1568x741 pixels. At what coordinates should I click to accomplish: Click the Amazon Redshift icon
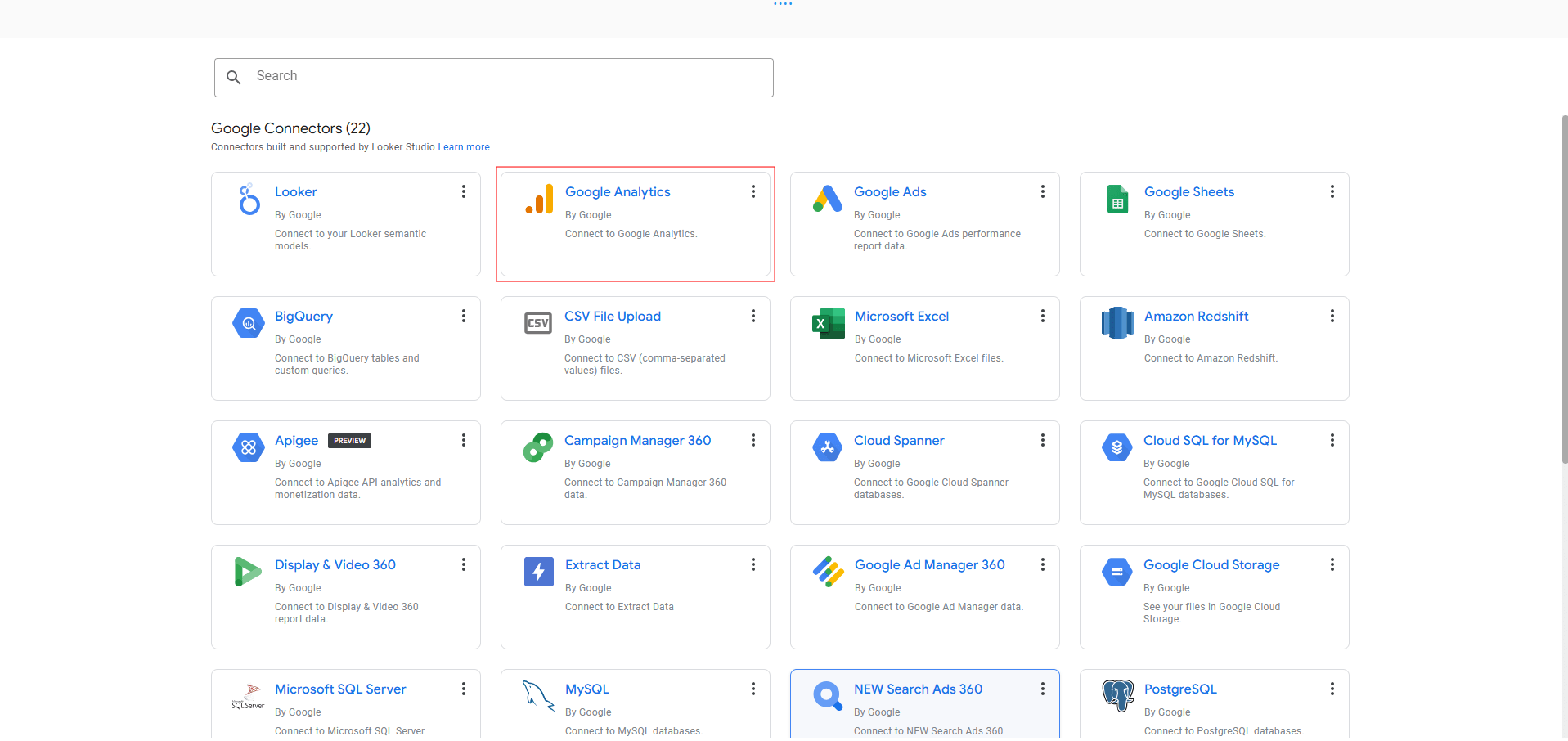coord(1118,323)
